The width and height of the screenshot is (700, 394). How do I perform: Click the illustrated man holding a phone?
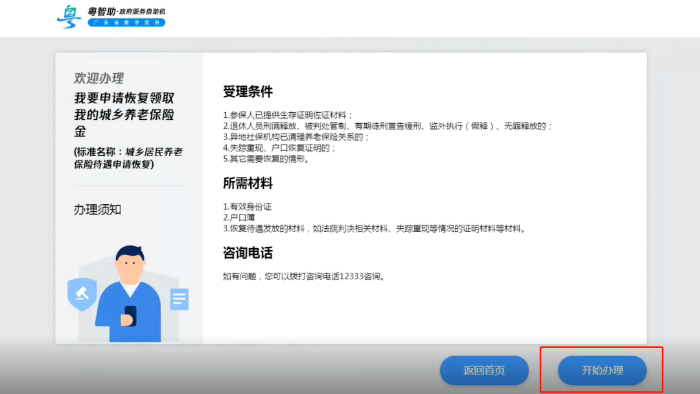click(129, 294)
